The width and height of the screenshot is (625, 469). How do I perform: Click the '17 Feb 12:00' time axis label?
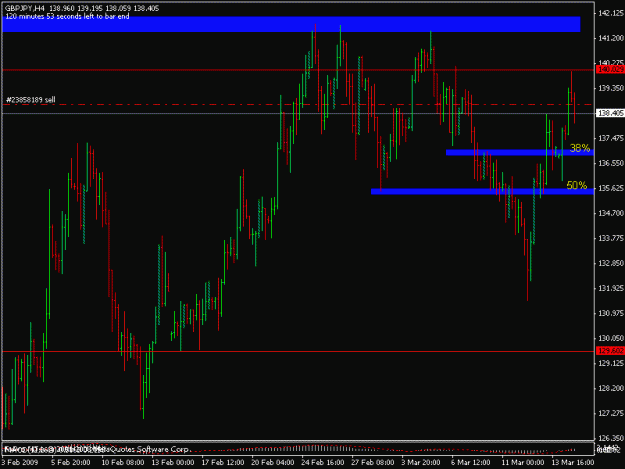[x=223, y=462]
